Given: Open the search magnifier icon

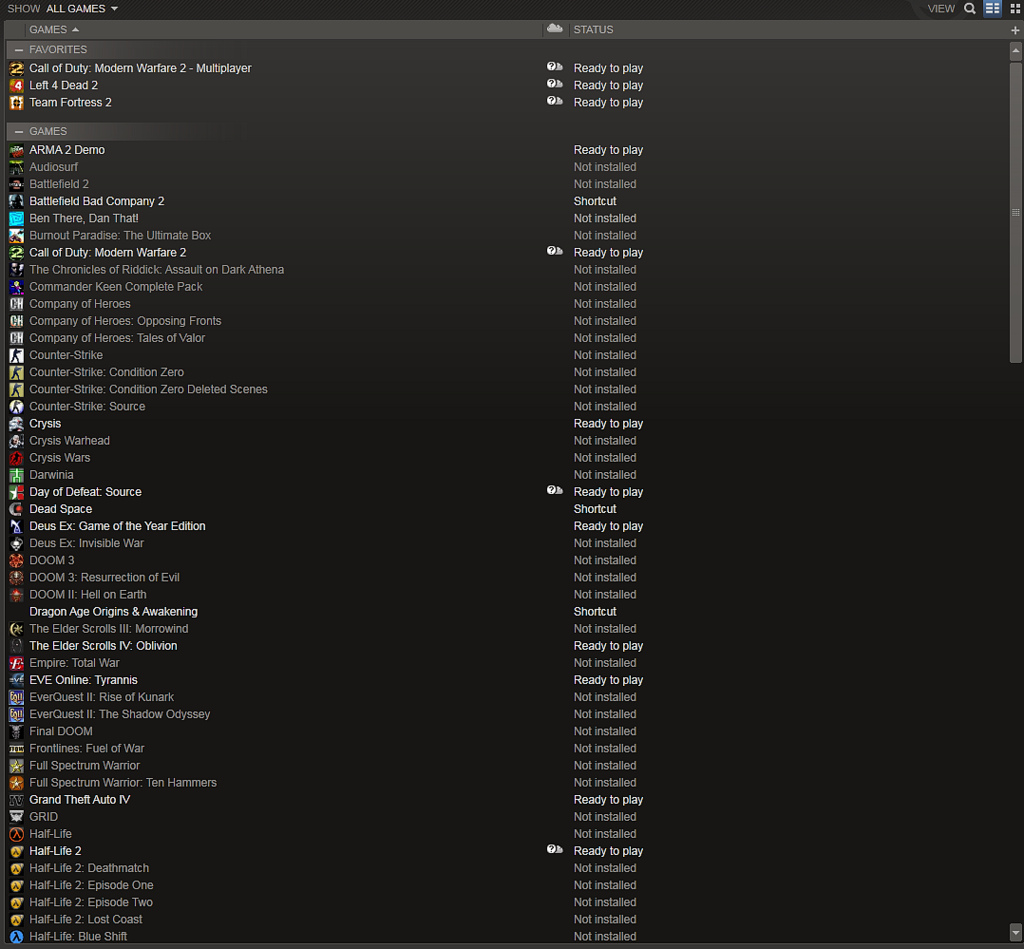Looking at the screenshot, I should click(970, 8).
